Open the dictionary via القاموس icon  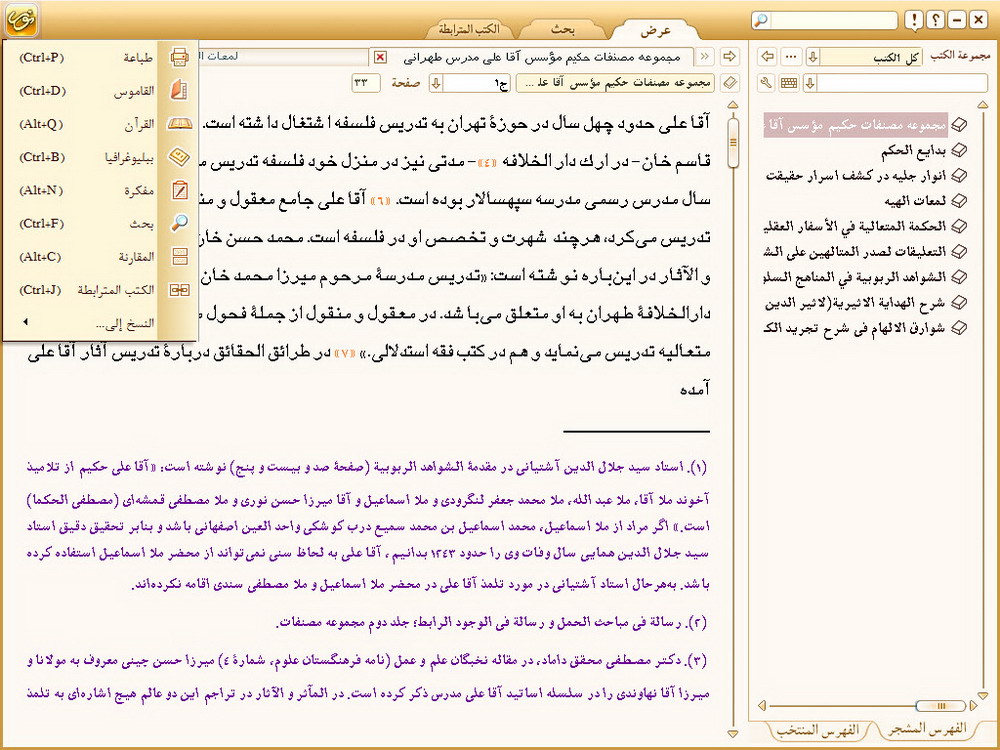coord(179,91)
